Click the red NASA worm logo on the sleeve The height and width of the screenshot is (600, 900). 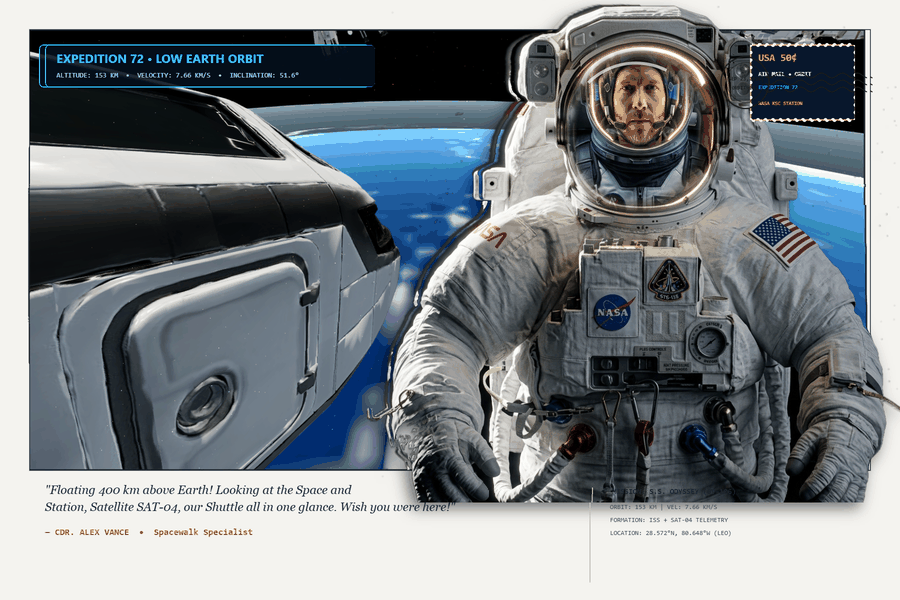(492, 233)
